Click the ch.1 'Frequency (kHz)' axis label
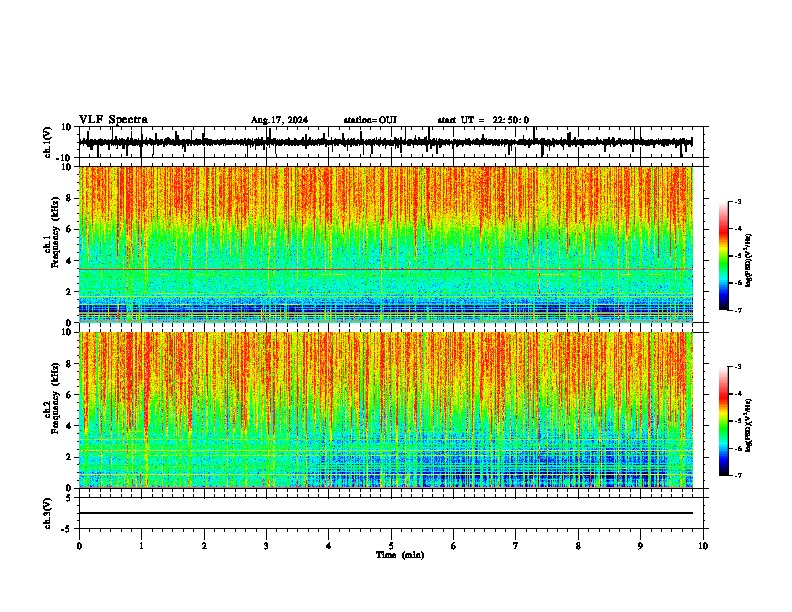The width and height of the screenshot is (792, 612). tap(55, 232)
